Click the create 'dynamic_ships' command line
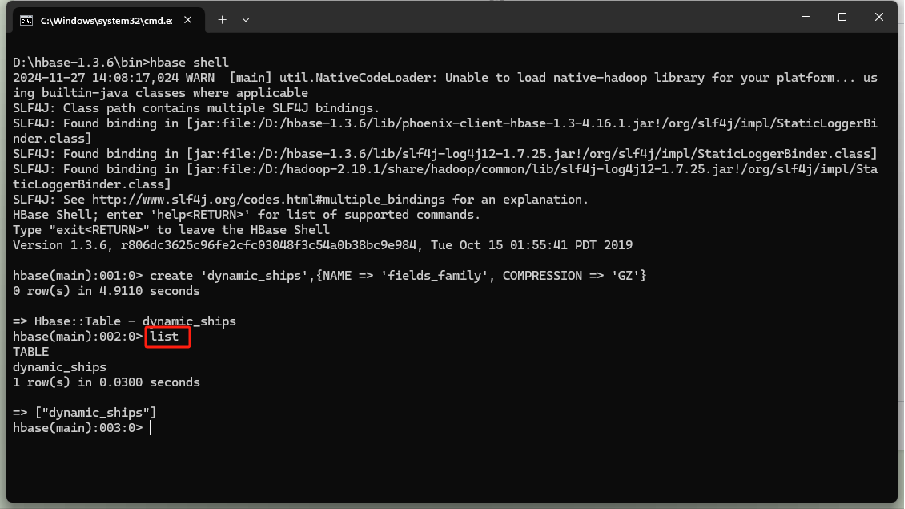The height and width of the screenshot is (509, 905). (330, 276)
